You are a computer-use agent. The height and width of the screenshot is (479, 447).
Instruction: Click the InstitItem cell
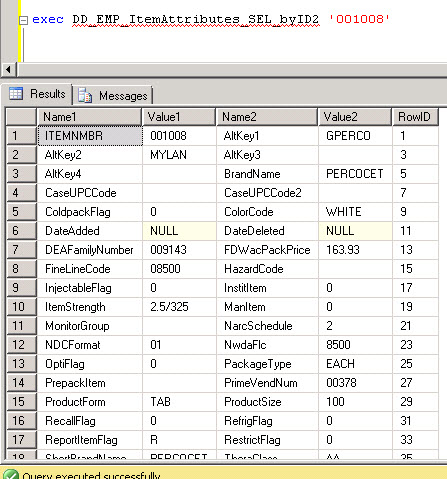pos(267,288)
